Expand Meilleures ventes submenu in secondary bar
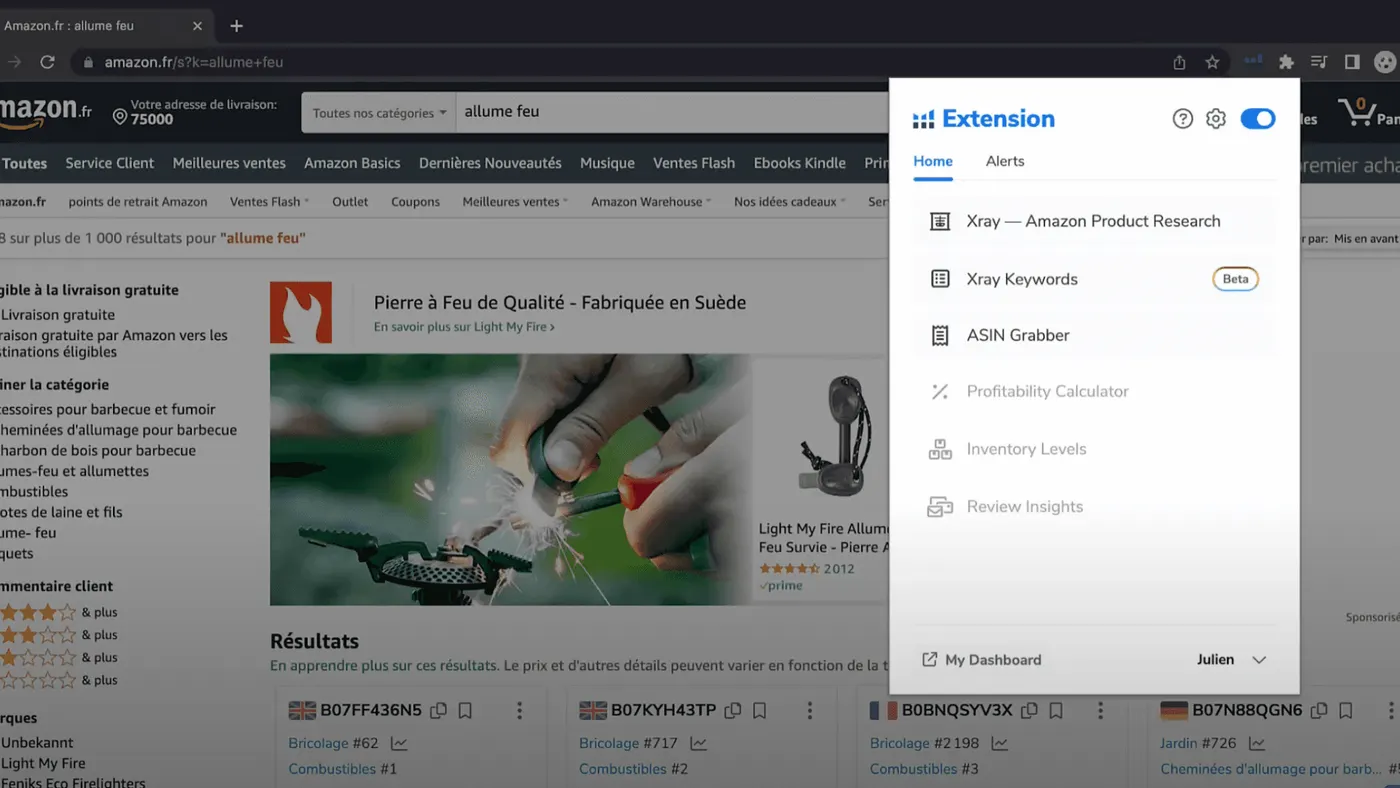This screenshot has height=788, width=1400. [515, 202]
